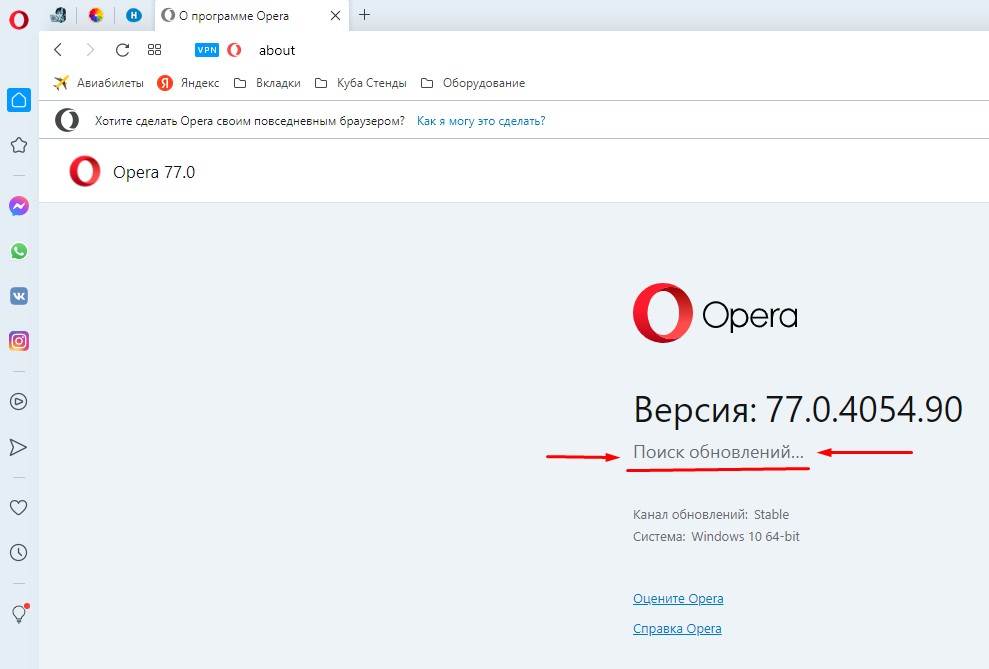Toggle the VPN badge in address bar
This screenshot has height=669, width=989.
tap(207, 50)
